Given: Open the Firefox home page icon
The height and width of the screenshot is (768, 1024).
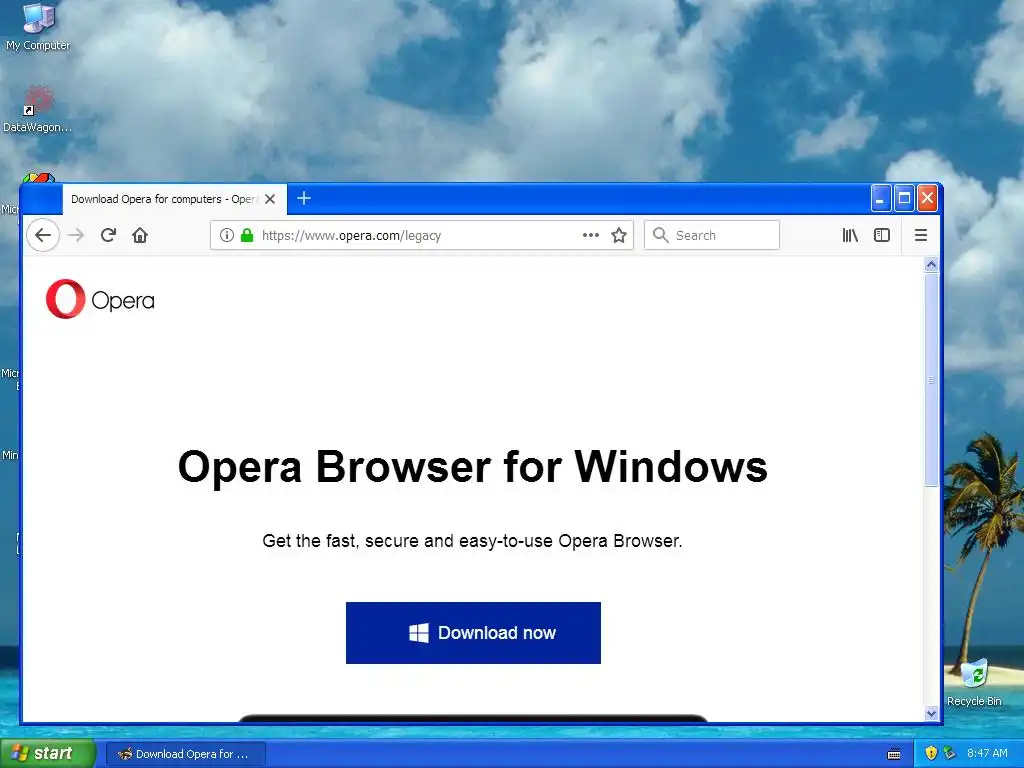Looking at the screenshot, I should pyautogui.click(x=140, y=235).
